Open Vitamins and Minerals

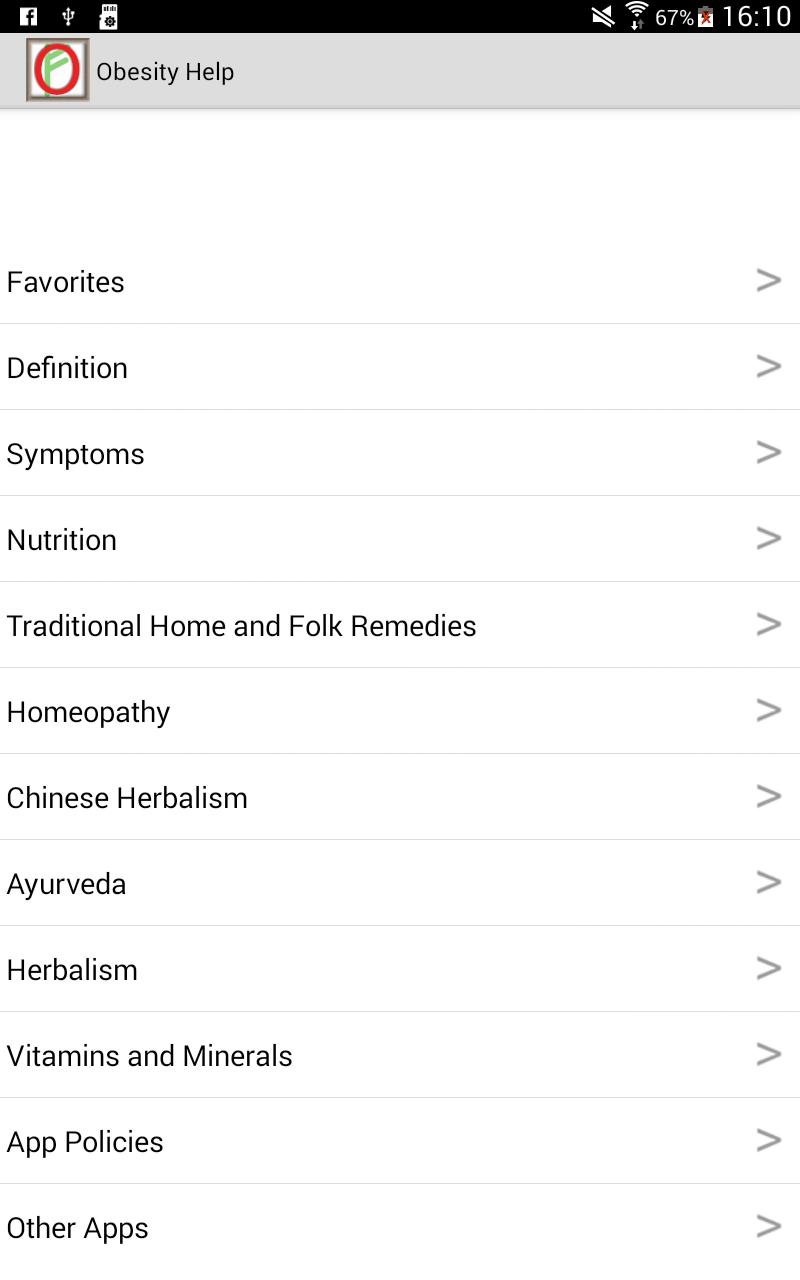coord(149,1056)
